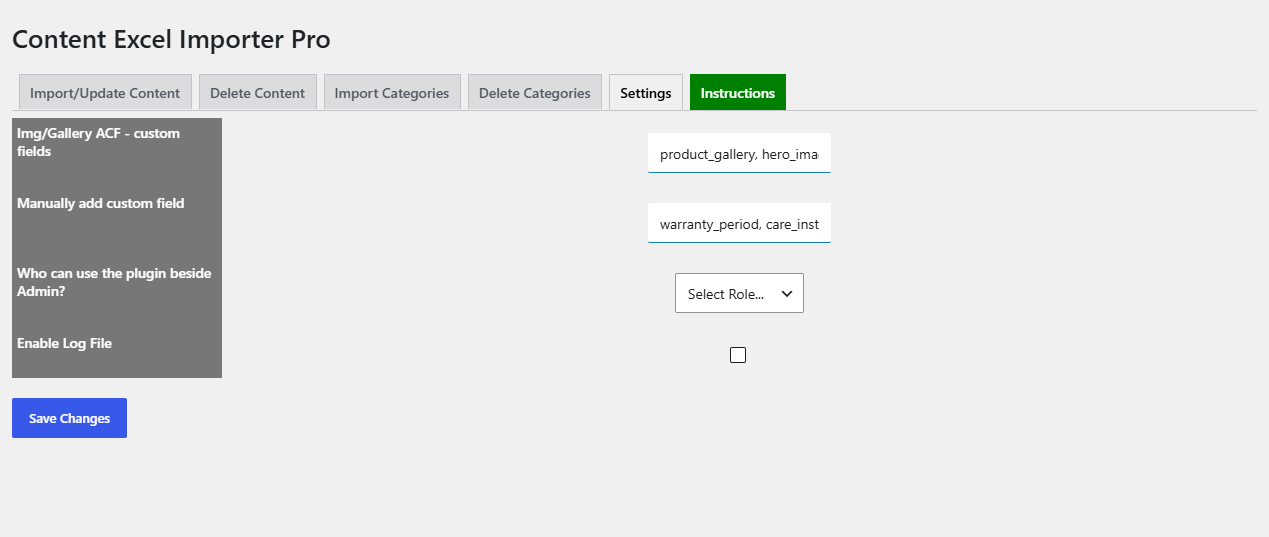Click the Enable Log File label
Screen dimensions: 1269x537
coord(64,343)
